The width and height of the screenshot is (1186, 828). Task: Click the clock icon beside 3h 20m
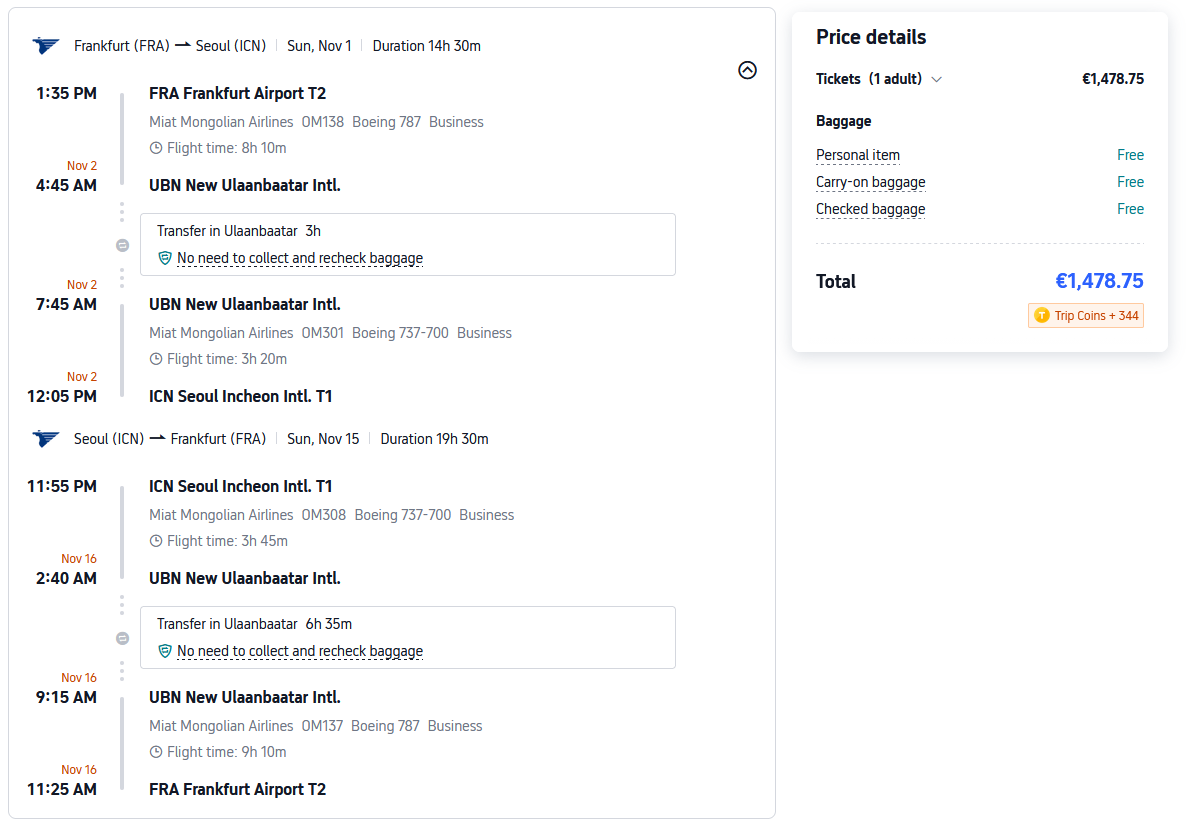[x=156, y=359]
